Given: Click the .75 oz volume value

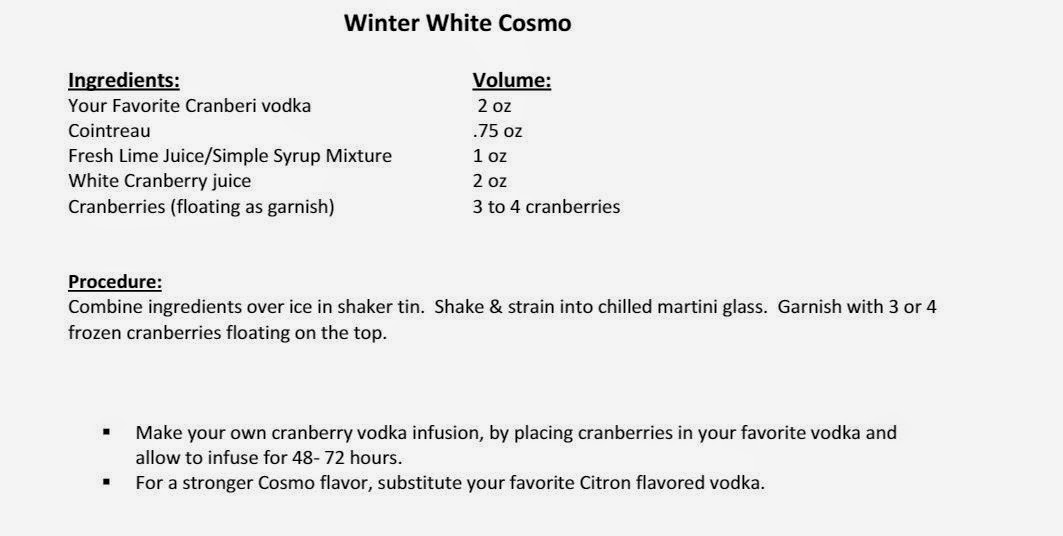Looking at the screenshot, I should pyautogui.click(x=498, y=131).
